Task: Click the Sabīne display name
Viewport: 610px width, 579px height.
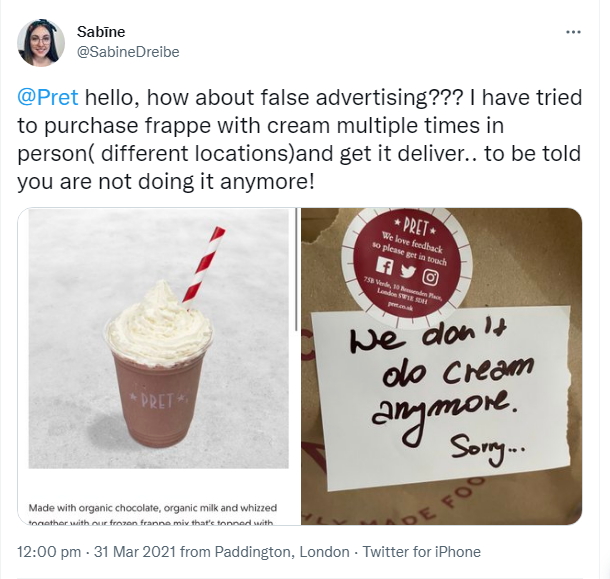Action: coord(101,32)
